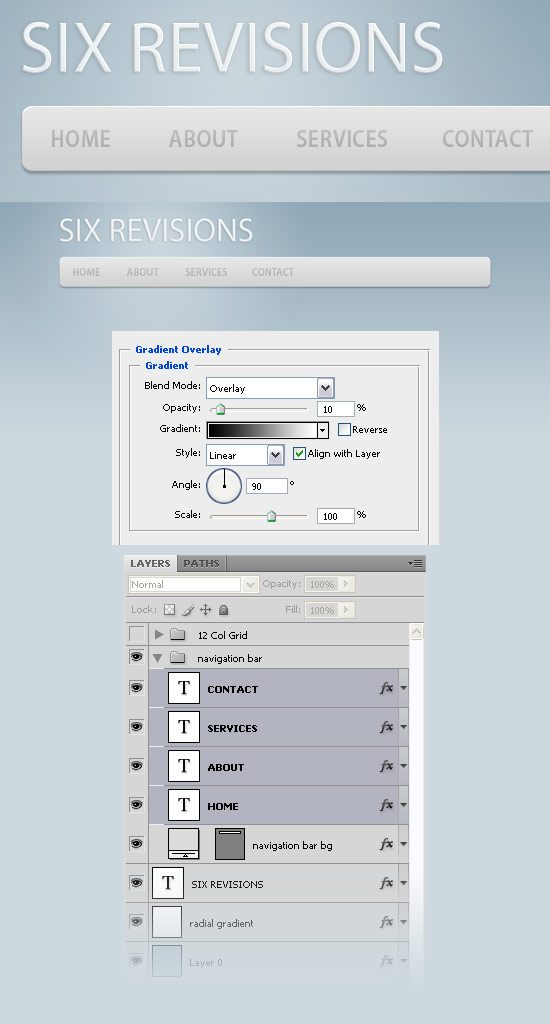Click the 12 Col Grid folder icon
This screenshot has height=1024, width=550.
tap(178, 634)
